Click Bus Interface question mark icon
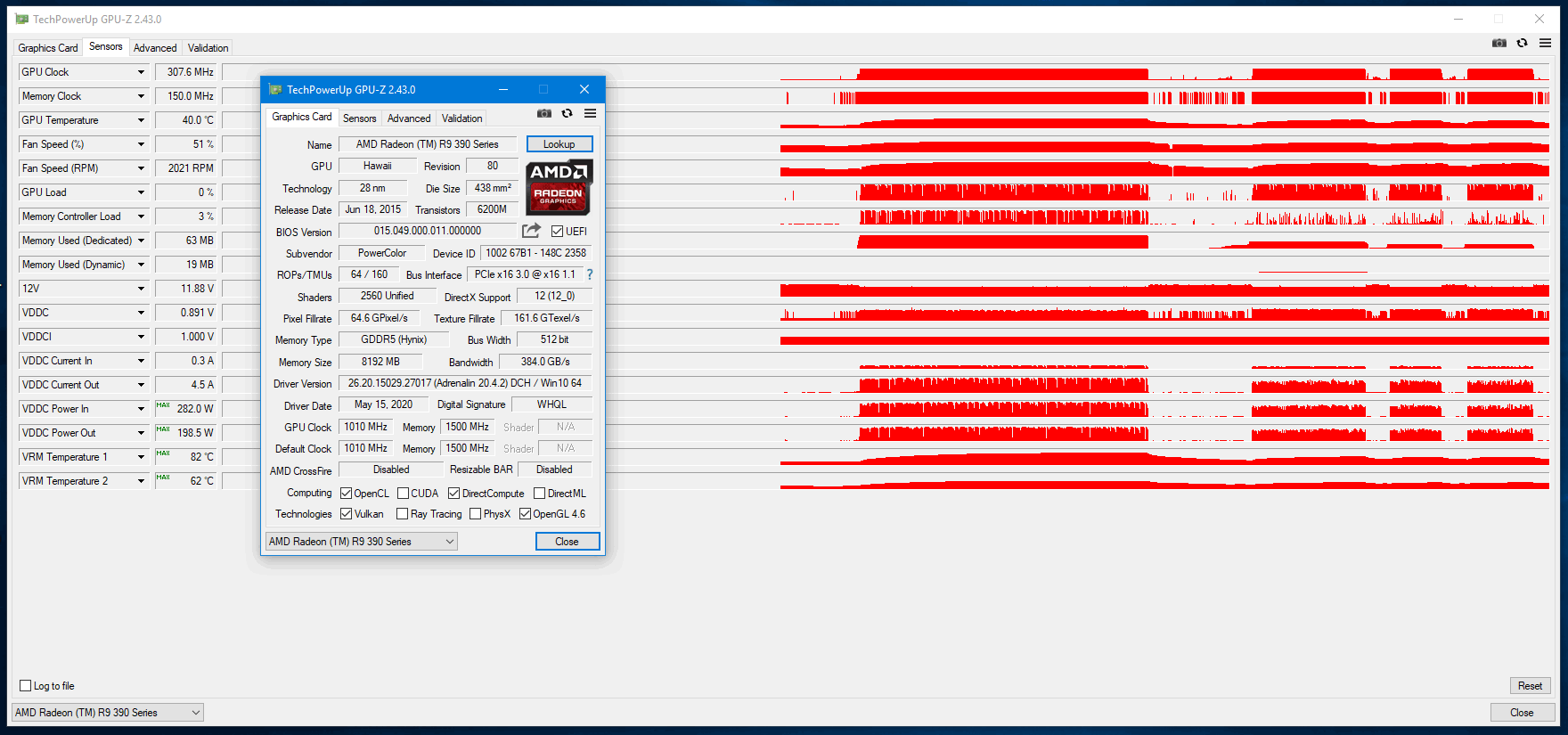This screenshot has width=1568, height=735. click(589, 274)
